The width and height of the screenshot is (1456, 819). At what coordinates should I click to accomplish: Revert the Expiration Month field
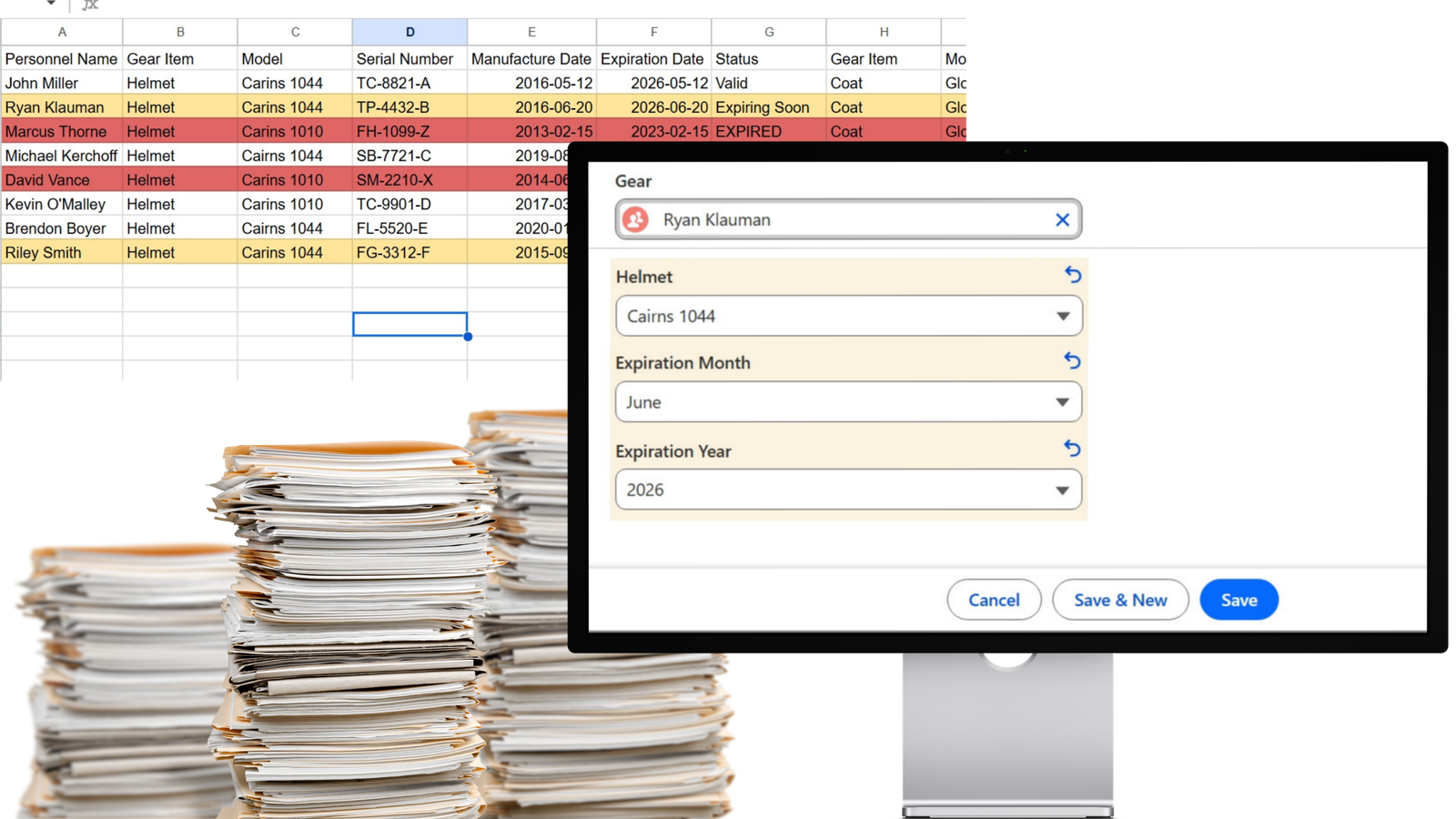[x=1073, y=360]
